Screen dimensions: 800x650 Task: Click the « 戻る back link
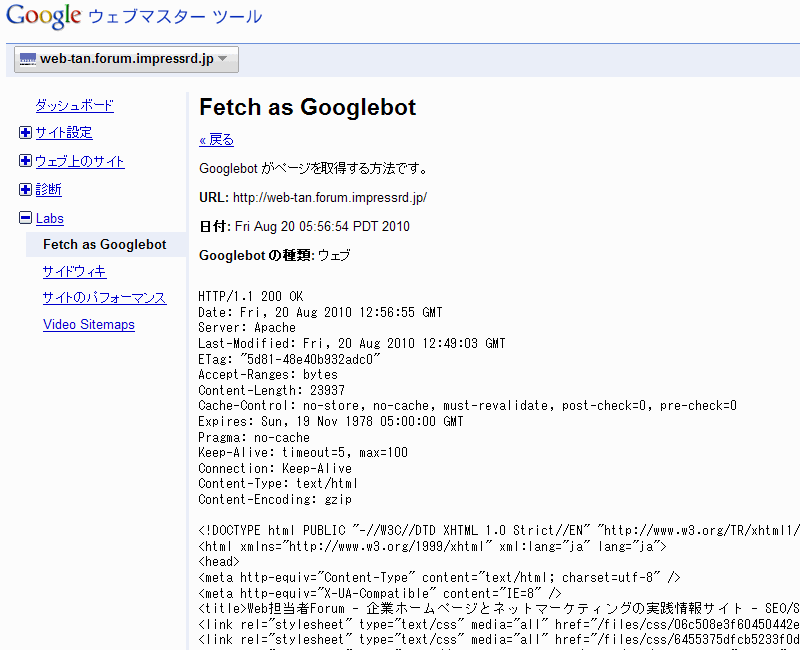(x=216, y=140)
